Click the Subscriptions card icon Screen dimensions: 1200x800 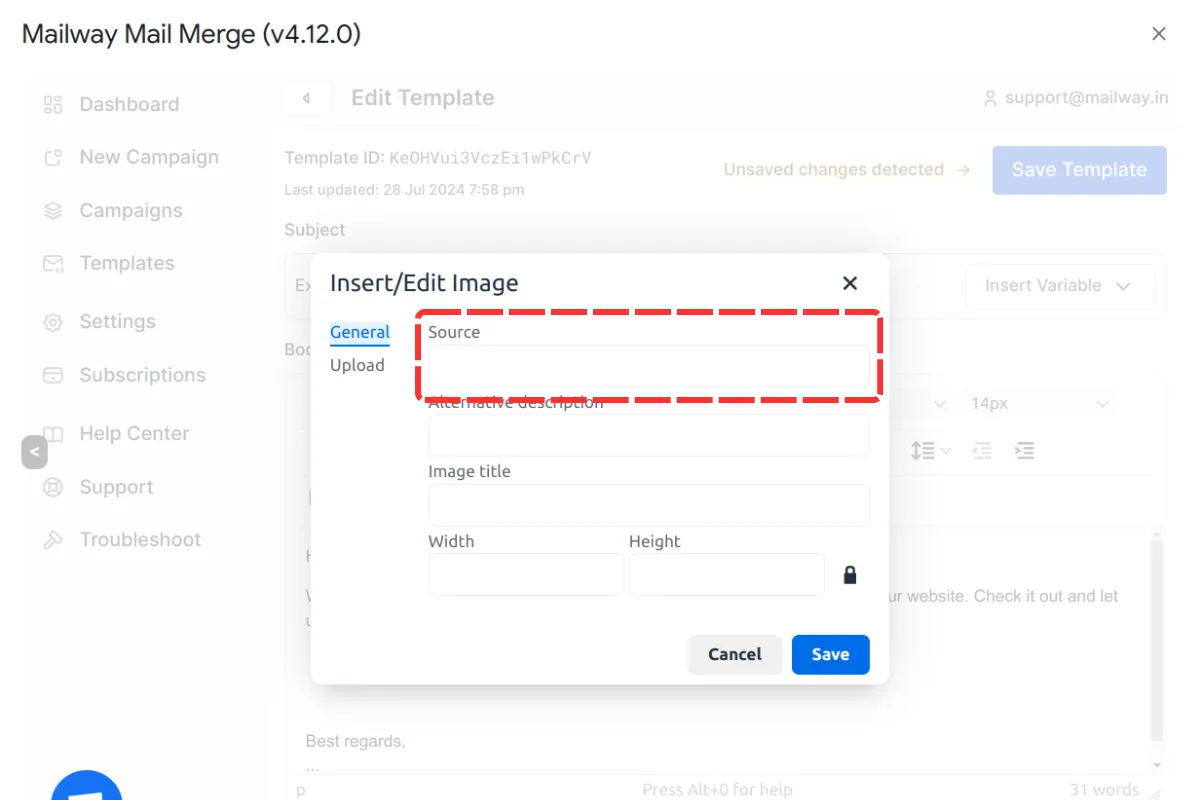(x=52, y=375)
